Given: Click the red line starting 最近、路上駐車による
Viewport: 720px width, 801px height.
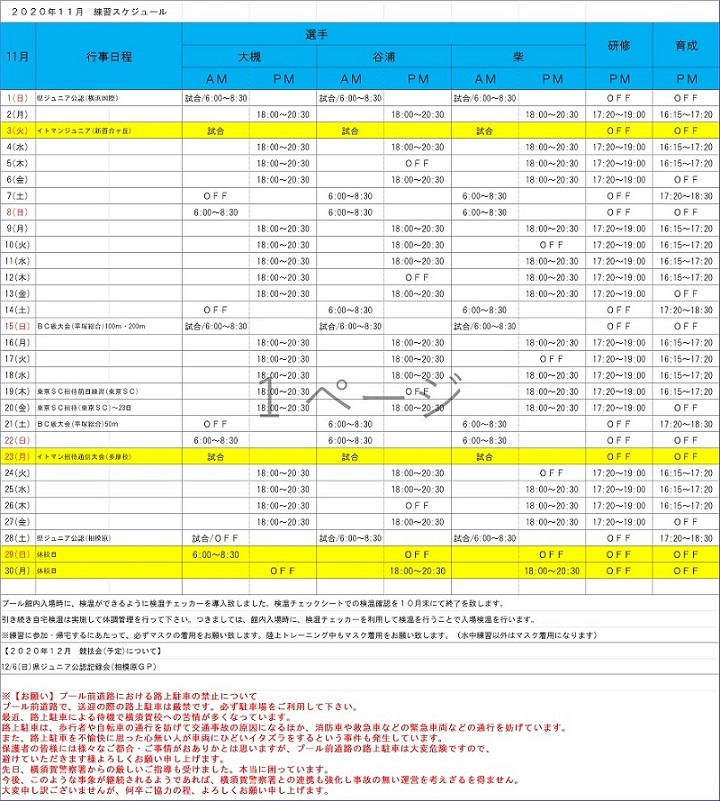Looking at the screenshot, I should point(146,717).
